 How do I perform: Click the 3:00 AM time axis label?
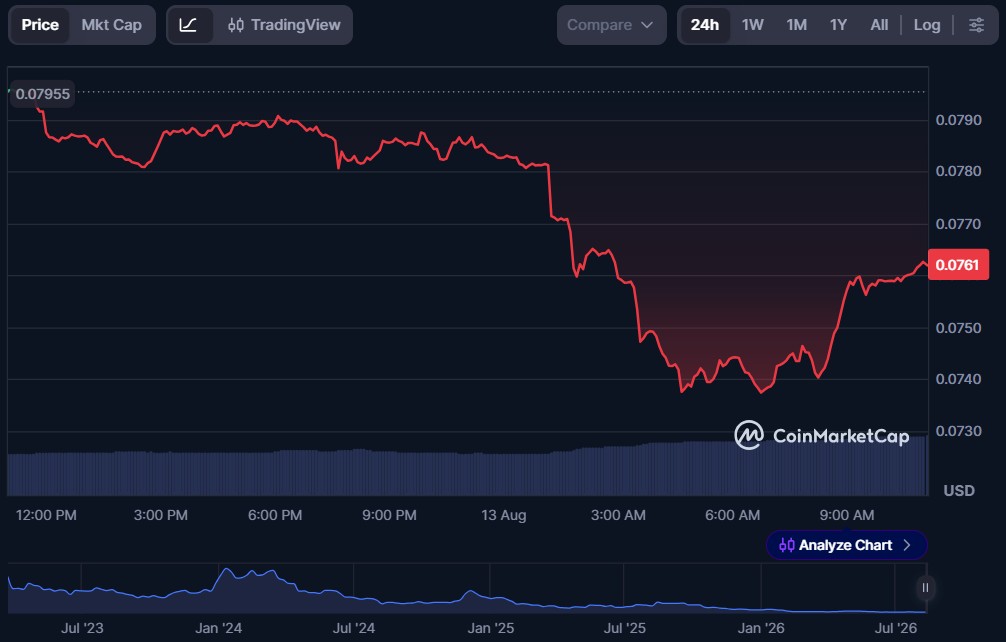[618, 515]
